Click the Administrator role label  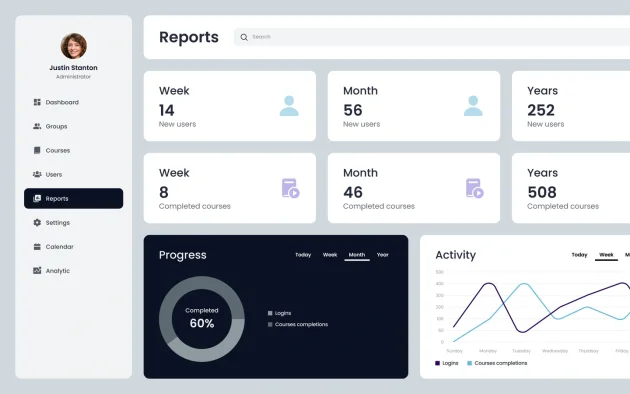pyautogui.click(x=74, y=77)
